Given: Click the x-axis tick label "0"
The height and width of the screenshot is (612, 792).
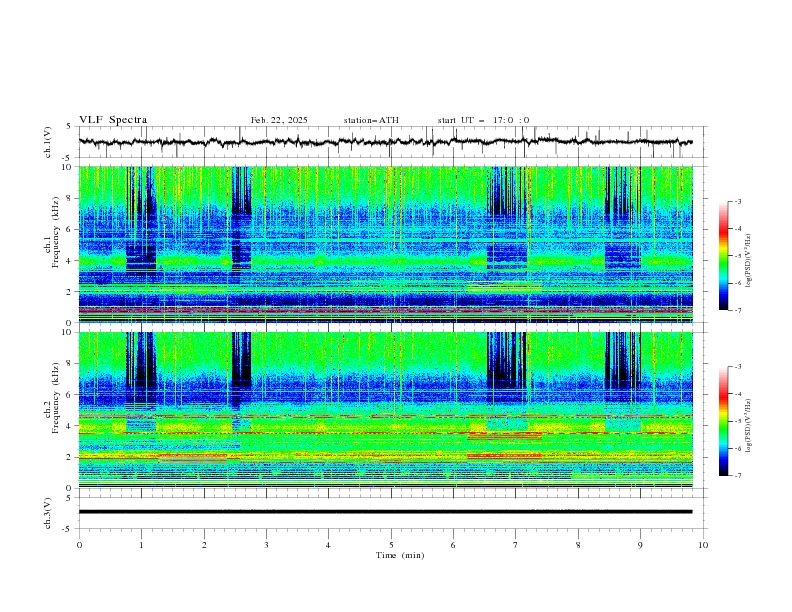Looking at the screenshot, I should tap(79, 545).
